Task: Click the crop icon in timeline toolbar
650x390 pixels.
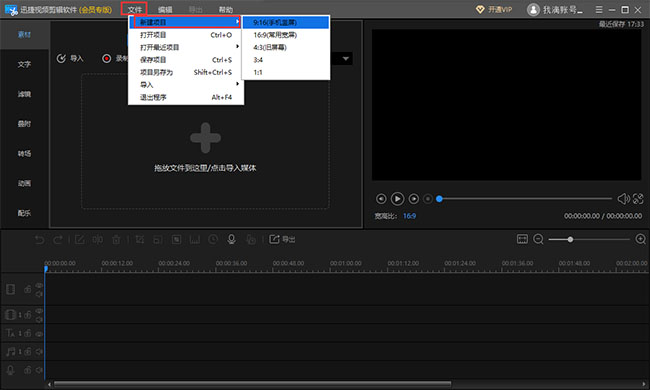Action: click(140, 239)
